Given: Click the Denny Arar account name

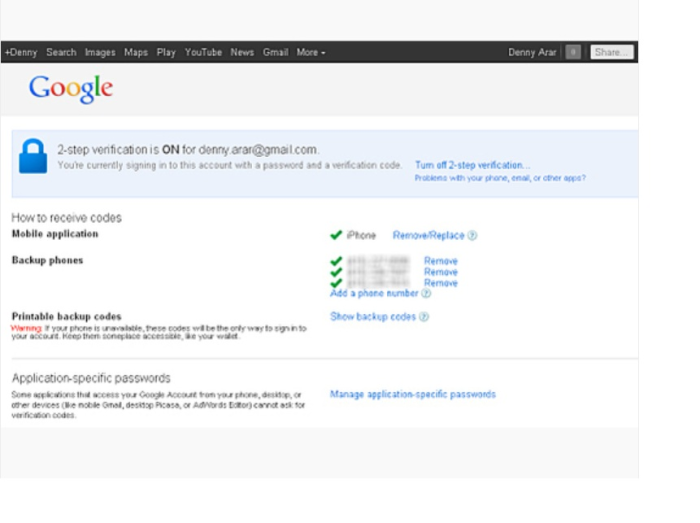Looking at the screenshot, I should click(x=532, y=52).
